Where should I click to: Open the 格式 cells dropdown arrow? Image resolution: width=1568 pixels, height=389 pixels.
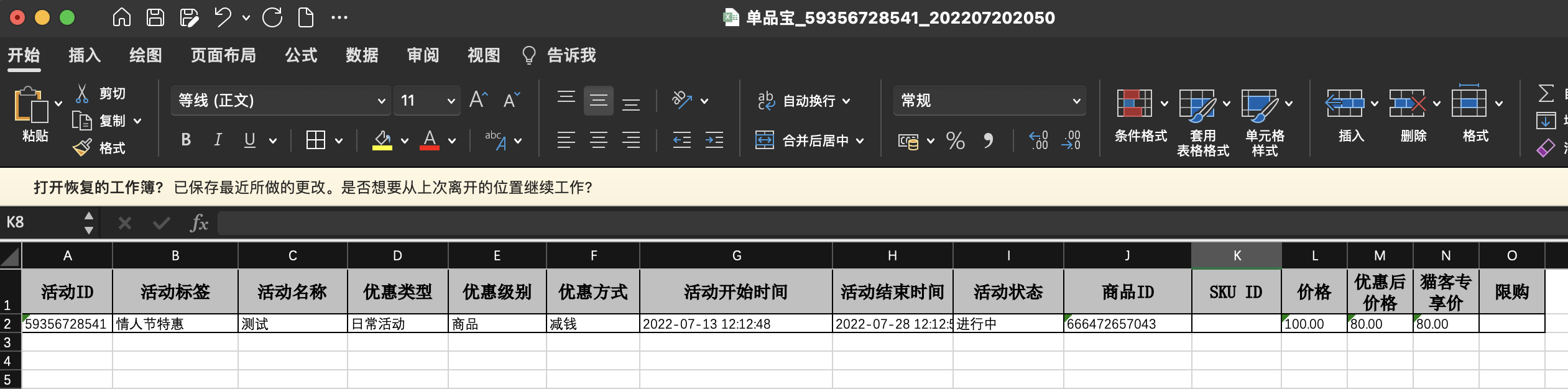(x=1499, y=104)
